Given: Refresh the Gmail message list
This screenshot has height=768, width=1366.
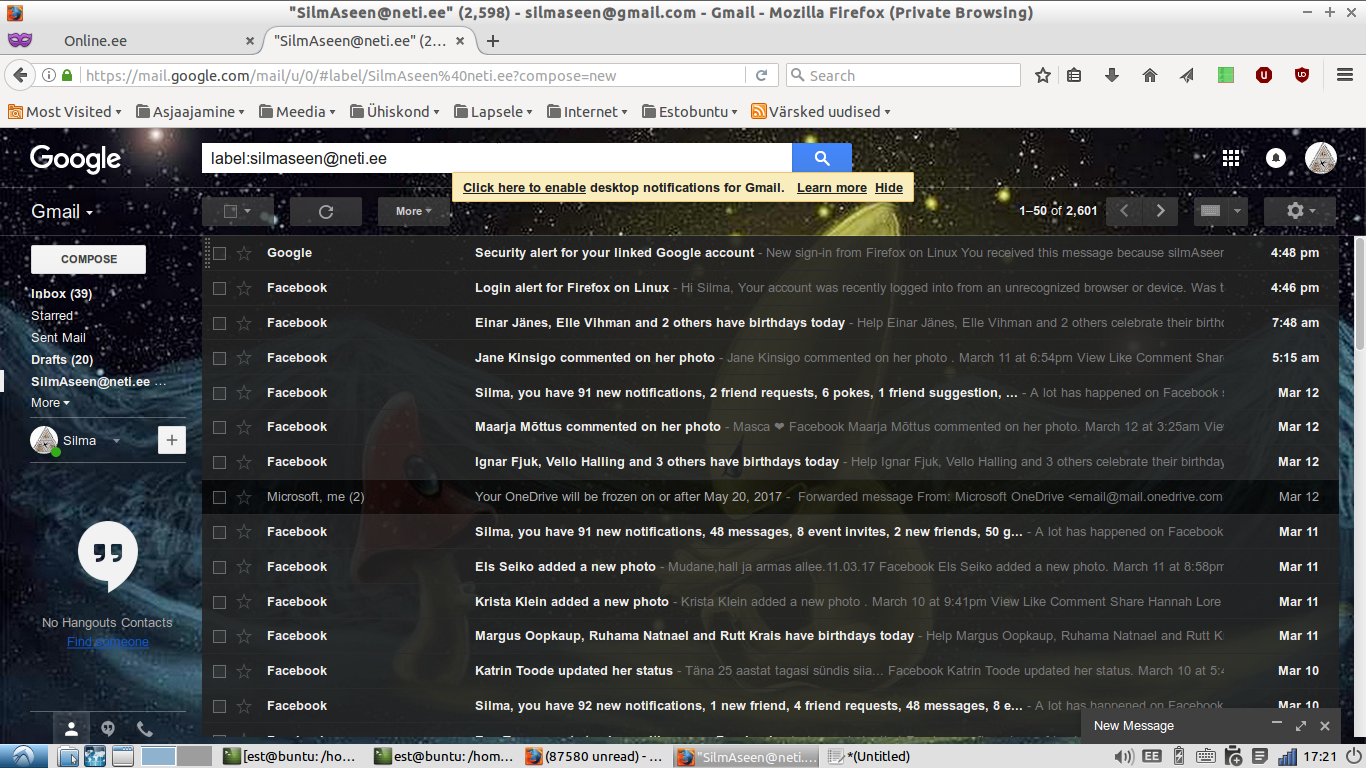Looking at the screenshot, I should 326,211.
